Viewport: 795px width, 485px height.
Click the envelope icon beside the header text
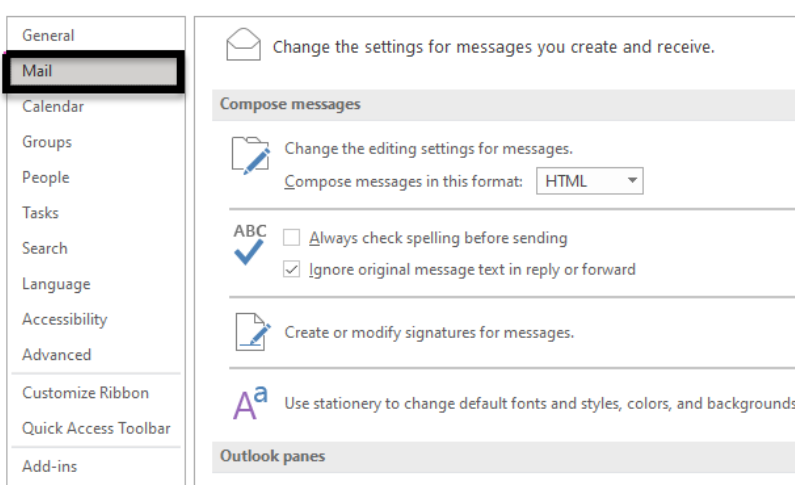coord(243,45)
